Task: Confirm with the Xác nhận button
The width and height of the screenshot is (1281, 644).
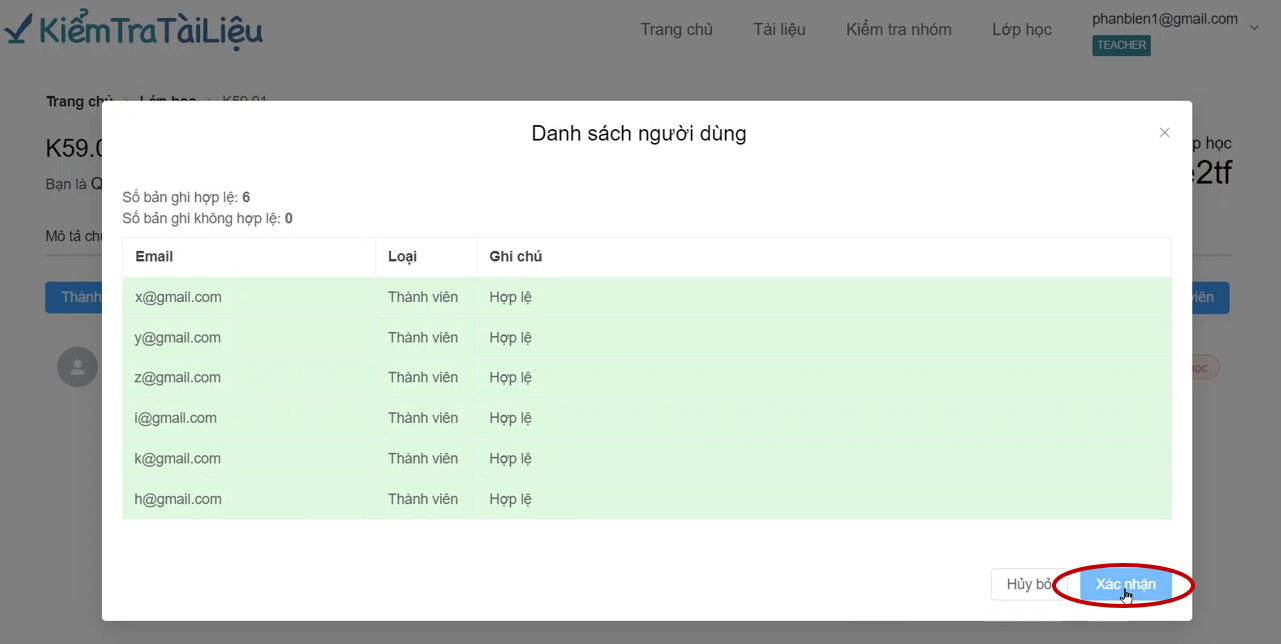Action: tap(1126, 585)
